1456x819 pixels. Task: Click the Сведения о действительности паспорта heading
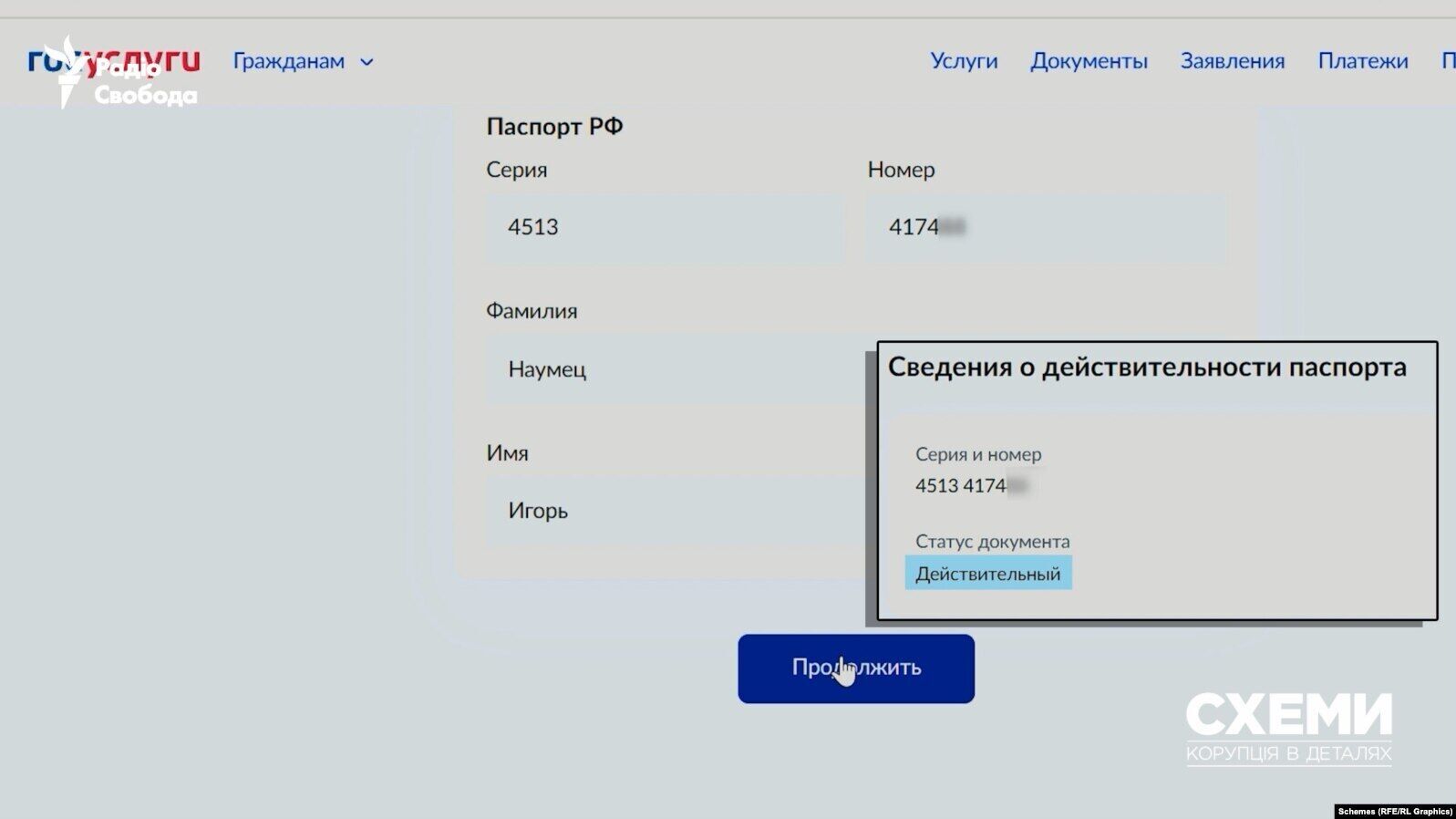pyautogui.click(x=1147, y=367)
